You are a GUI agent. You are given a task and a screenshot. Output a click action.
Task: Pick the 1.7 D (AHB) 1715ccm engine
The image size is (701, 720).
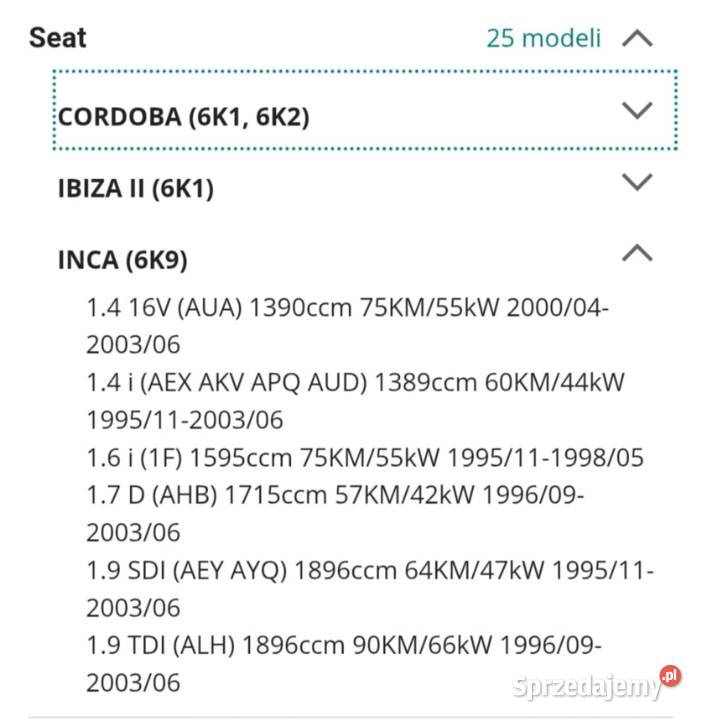pos(335,495)
